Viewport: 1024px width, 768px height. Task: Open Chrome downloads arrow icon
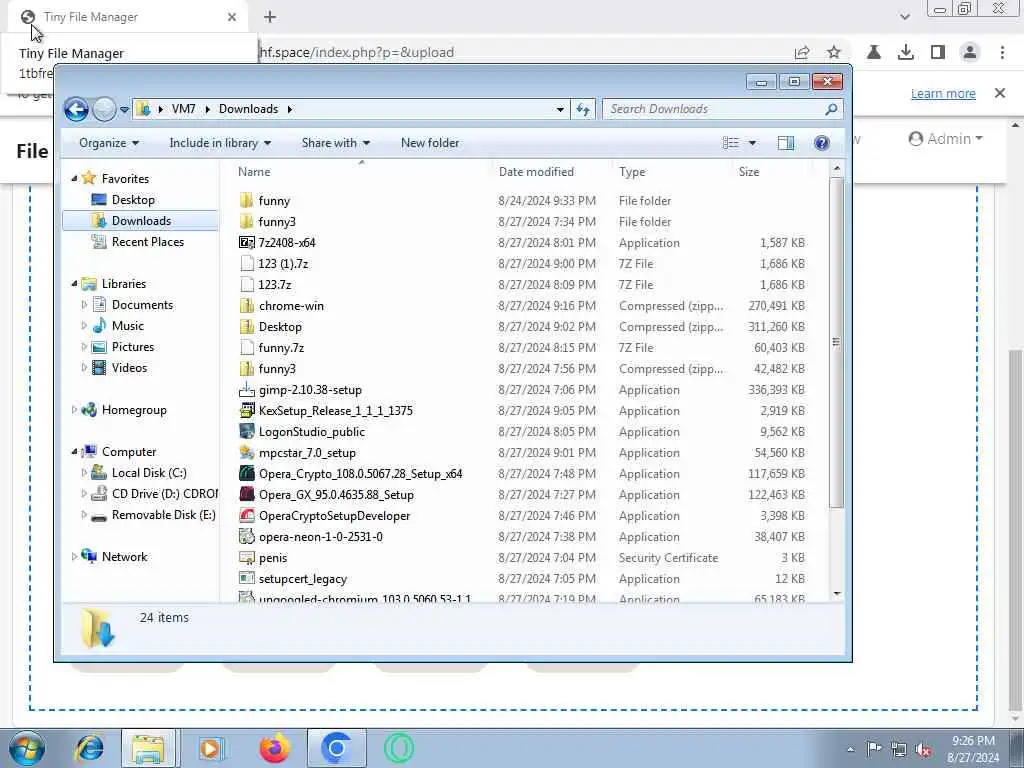tap(905, 52)
